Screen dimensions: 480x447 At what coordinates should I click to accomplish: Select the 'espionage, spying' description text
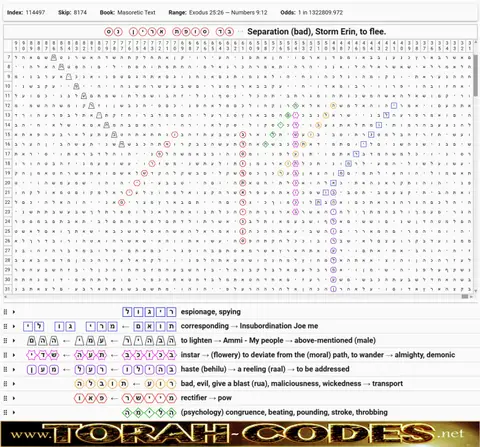click(x=211, y=312)
